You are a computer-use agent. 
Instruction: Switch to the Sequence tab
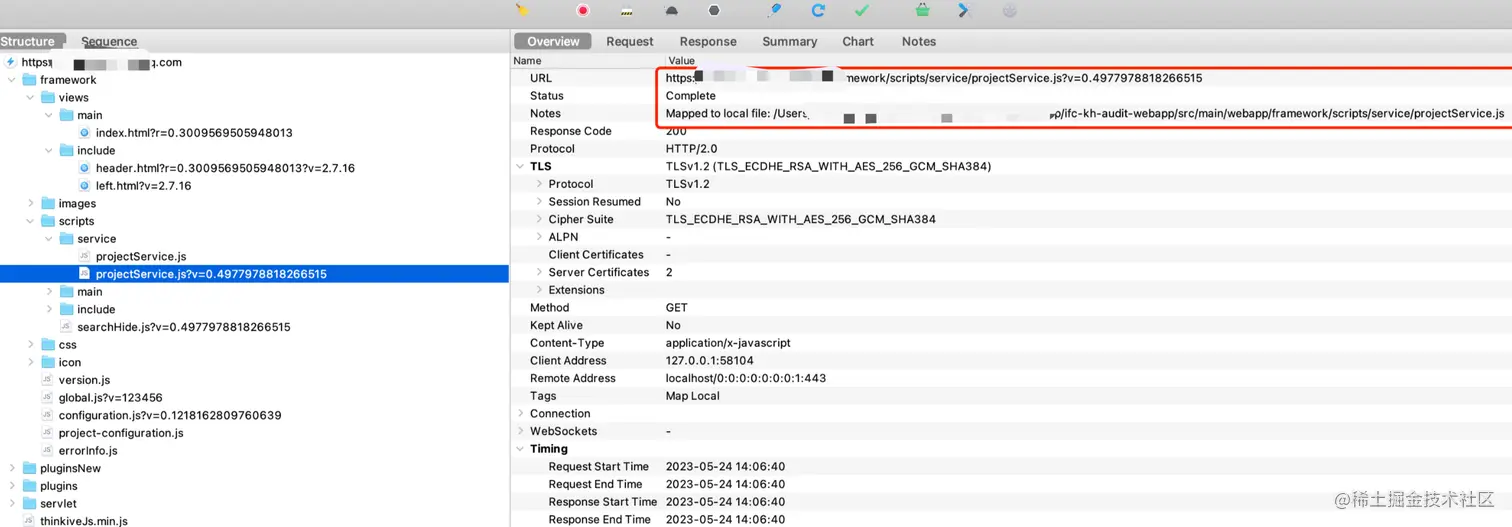point(109,41)
